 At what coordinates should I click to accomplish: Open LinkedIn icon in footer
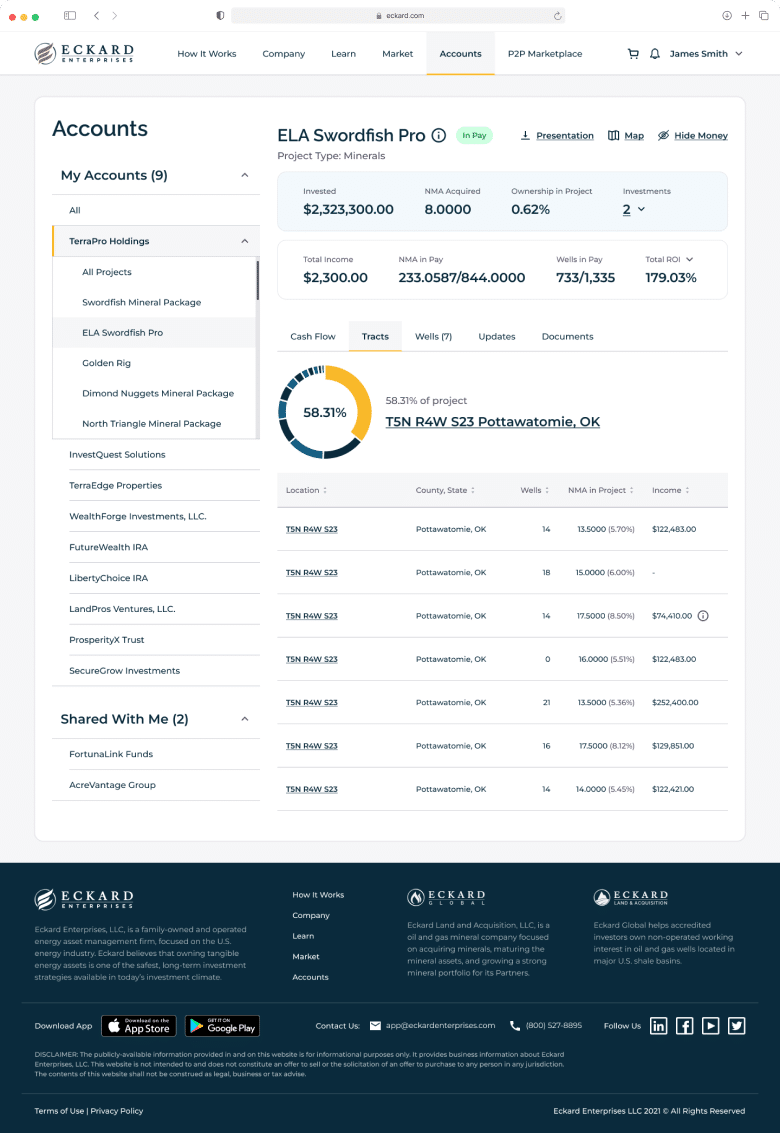point(659,1025)
